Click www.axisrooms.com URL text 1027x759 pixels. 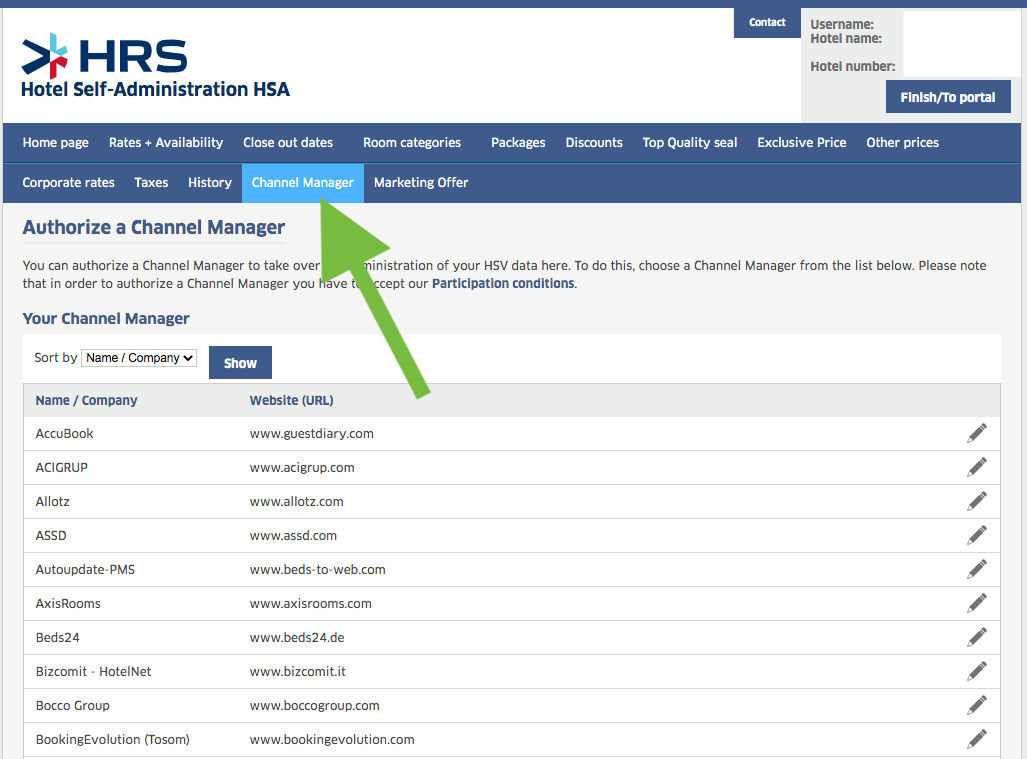[310, 604]
